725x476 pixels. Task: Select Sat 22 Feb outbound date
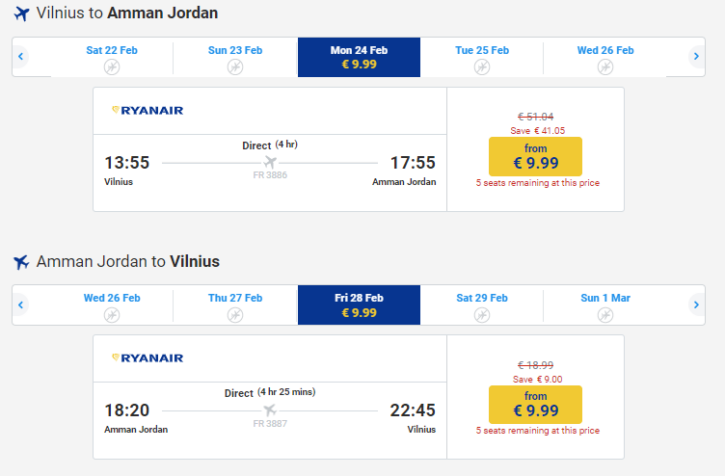tap(112, 57)
